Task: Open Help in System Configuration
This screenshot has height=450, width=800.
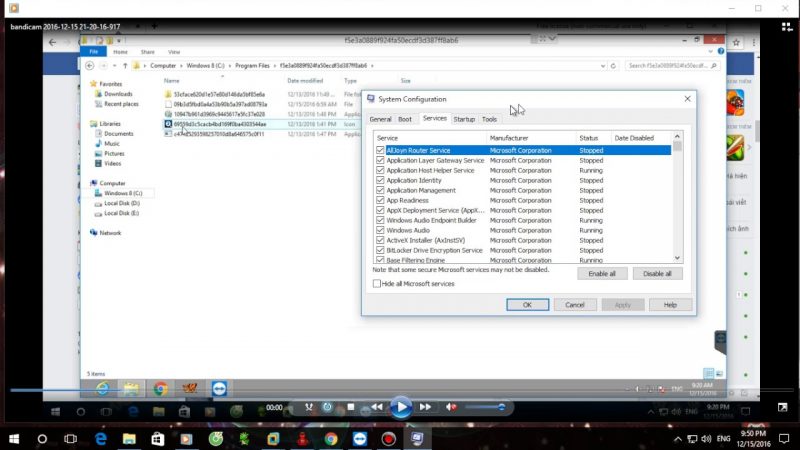Action: click(x=670, y=305)
